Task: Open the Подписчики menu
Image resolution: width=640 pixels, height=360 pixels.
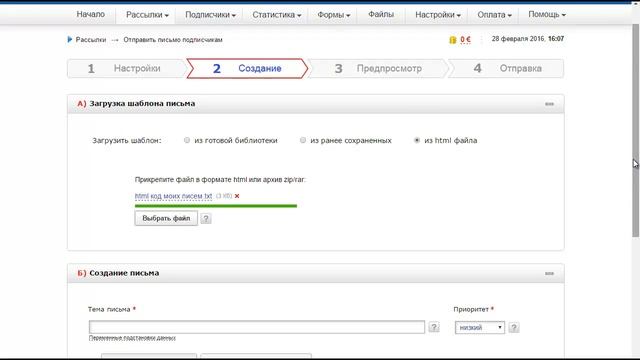Action: [x=210, y=15]
